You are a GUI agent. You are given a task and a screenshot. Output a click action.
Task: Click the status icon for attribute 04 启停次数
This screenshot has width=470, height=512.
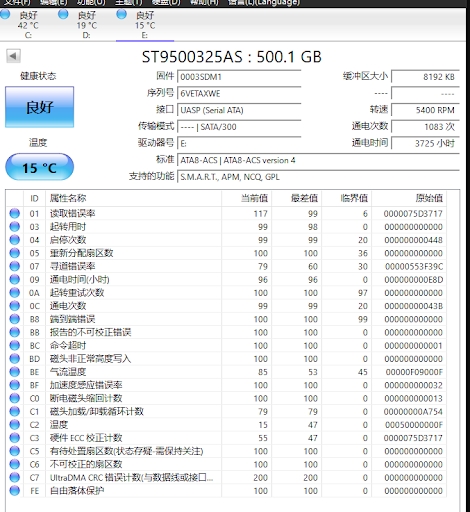15,240
